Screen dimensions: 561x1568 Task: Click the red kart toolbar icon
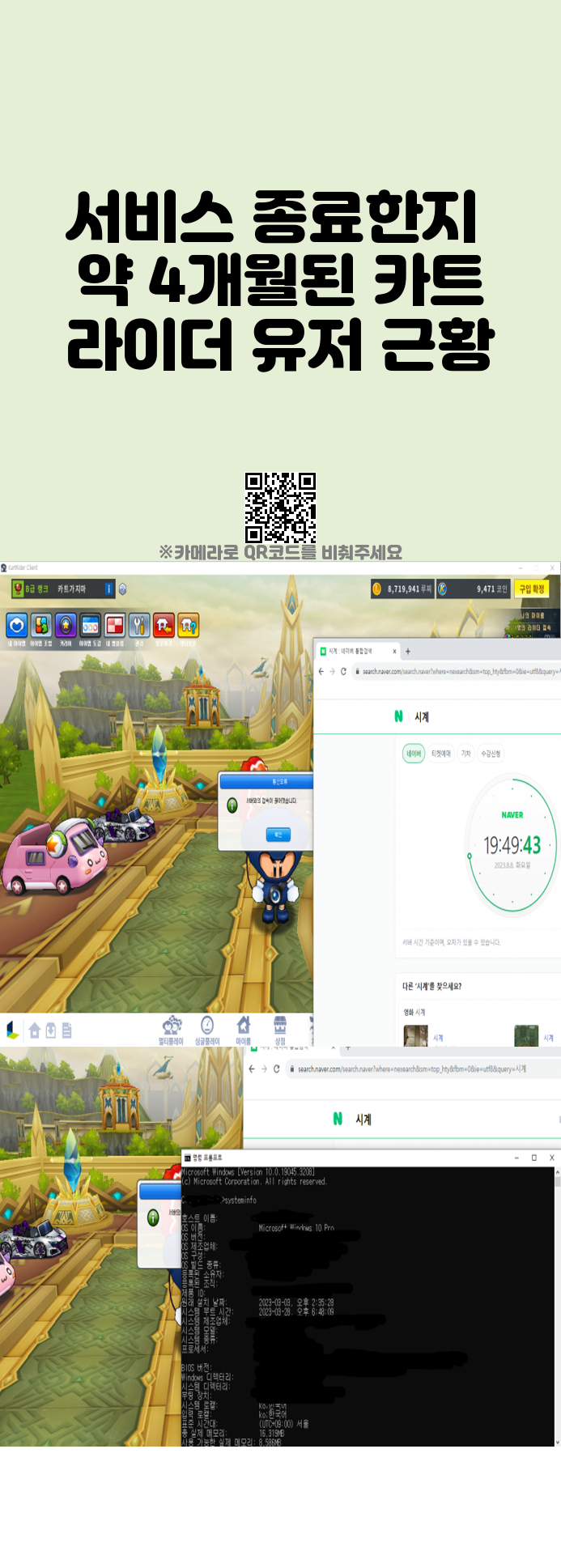pyautogui.click(x=164, y=626)
